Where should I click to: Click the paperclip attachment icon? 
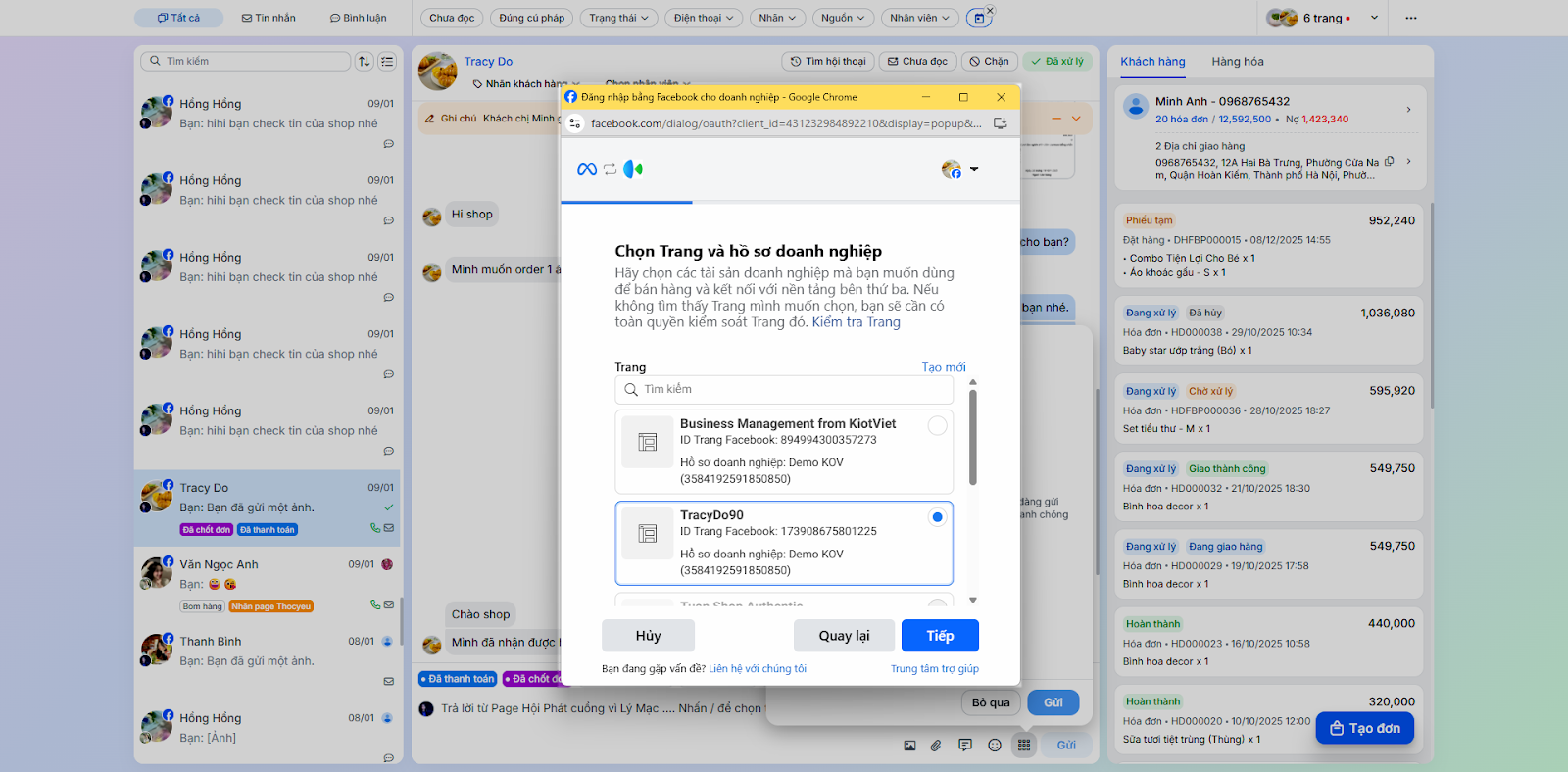click(936, 746)
